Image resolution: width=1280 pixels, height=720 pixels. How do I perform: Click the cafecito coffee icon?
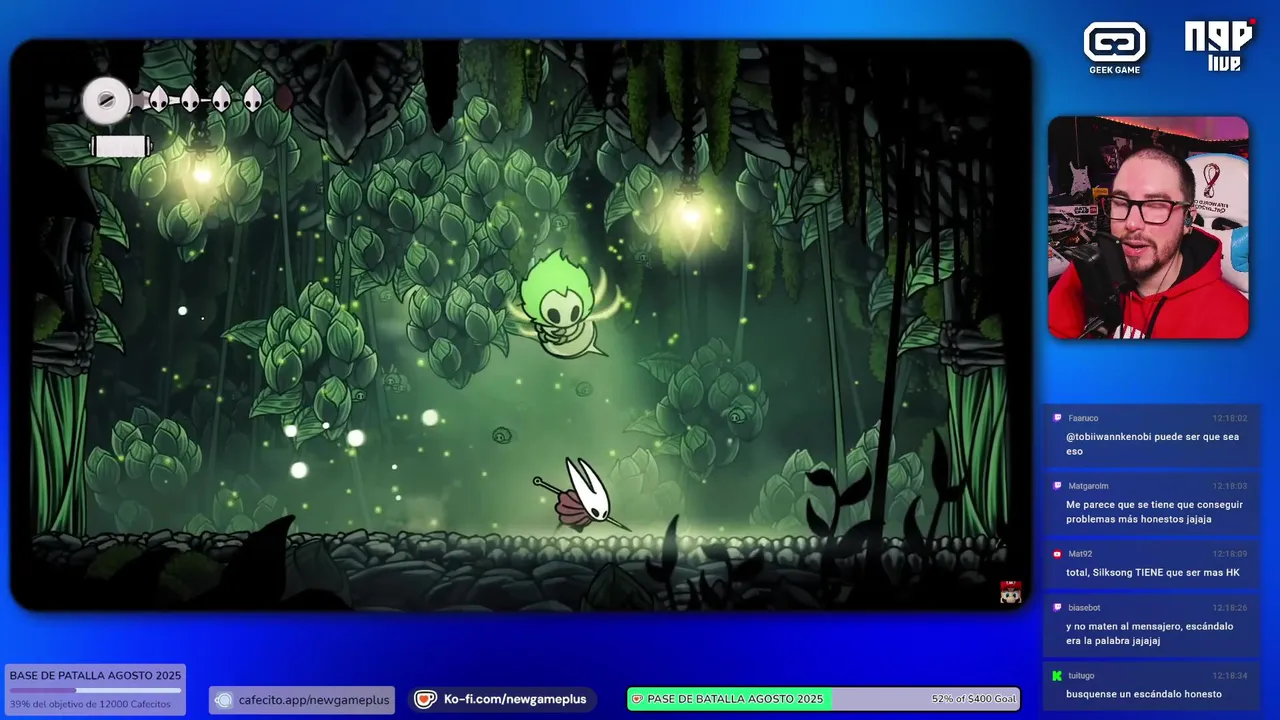[223, 700]
